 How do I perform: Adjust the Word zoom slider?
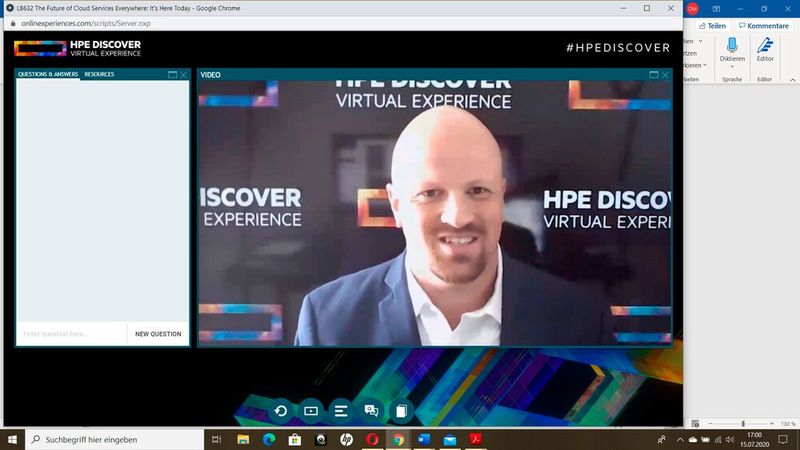point(743,423)
